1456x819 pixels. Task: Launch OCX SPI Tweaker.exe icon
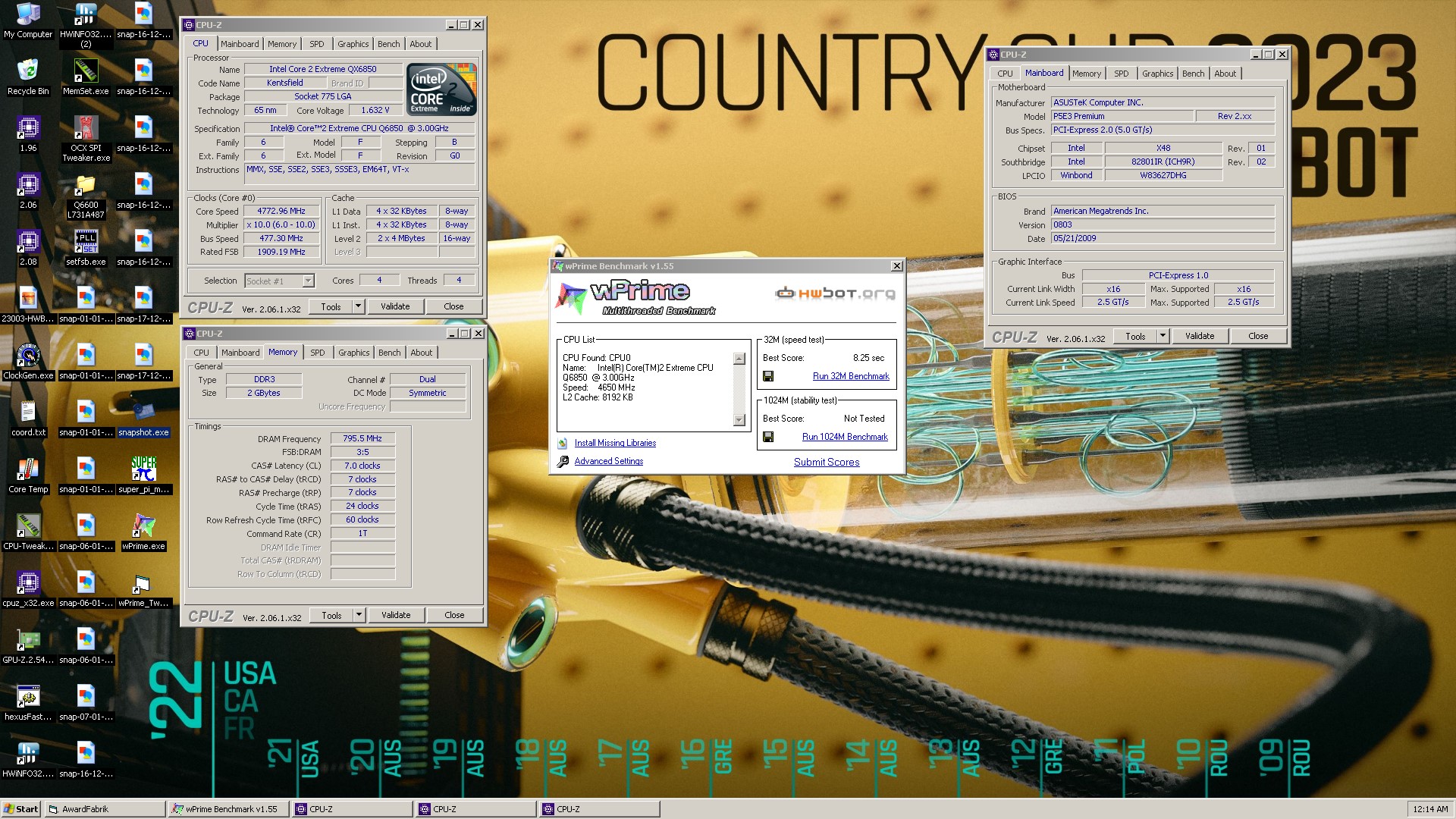click(x=86, y=139)
